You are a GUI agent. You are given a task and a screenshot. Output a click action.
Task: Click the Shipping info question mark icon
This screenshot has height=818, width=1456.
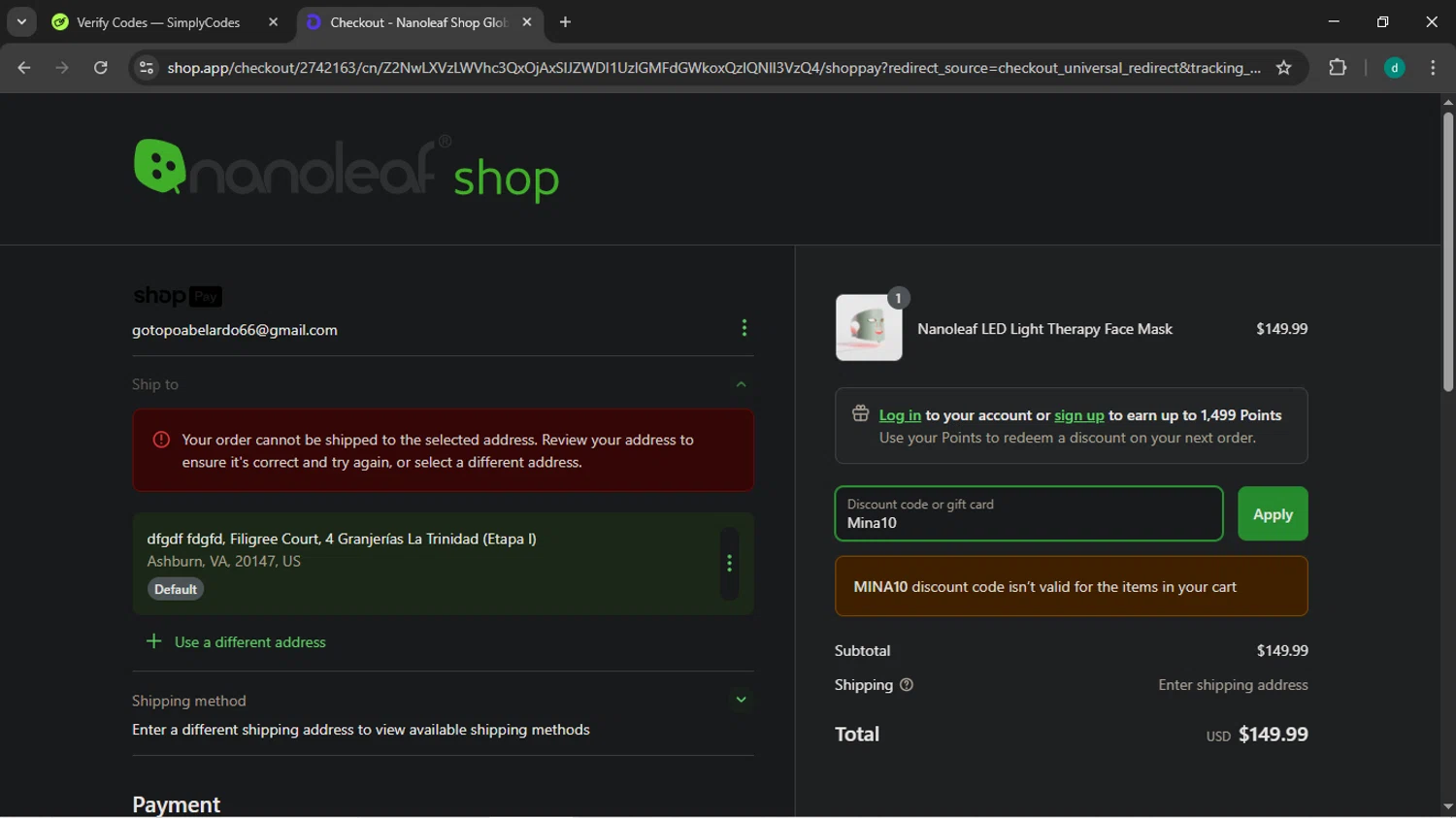(907, 685)
